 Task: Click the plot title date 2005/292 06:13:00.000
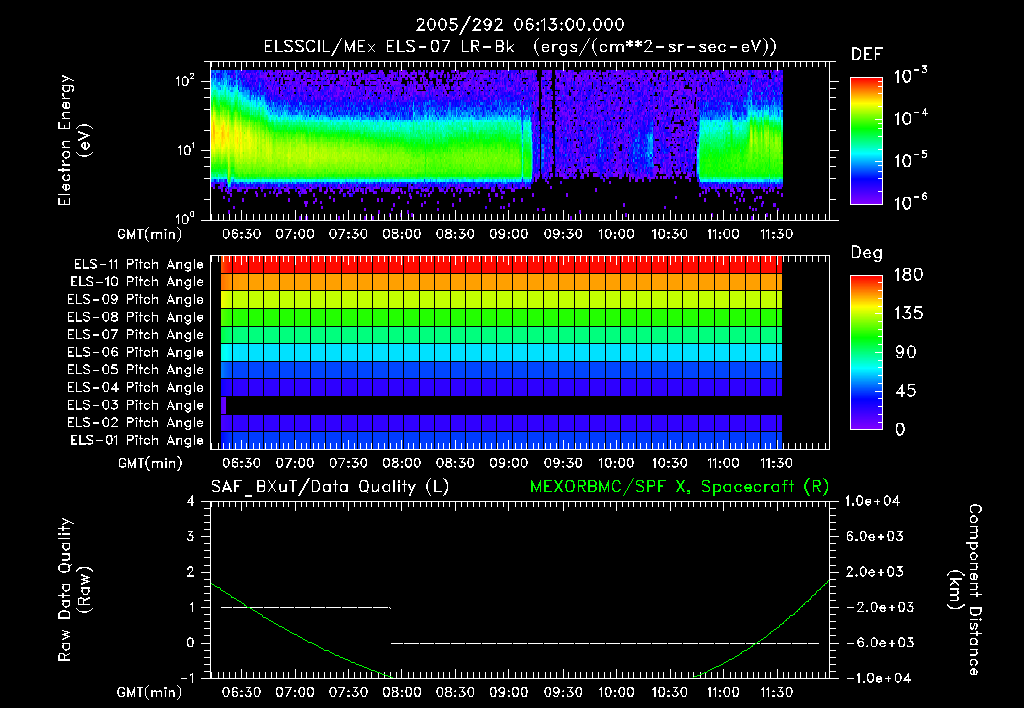point(520,25)
